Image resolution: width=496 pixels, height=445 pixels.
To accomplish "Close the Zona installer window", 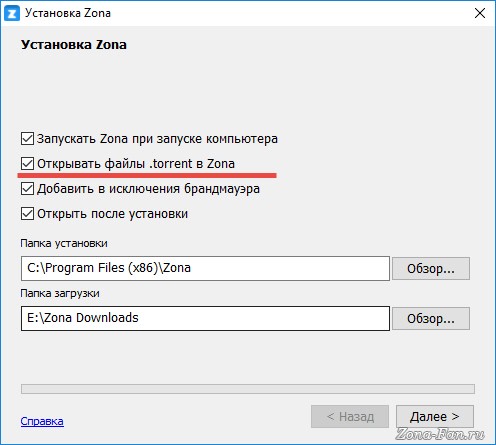I will click(x=480, y=13).
